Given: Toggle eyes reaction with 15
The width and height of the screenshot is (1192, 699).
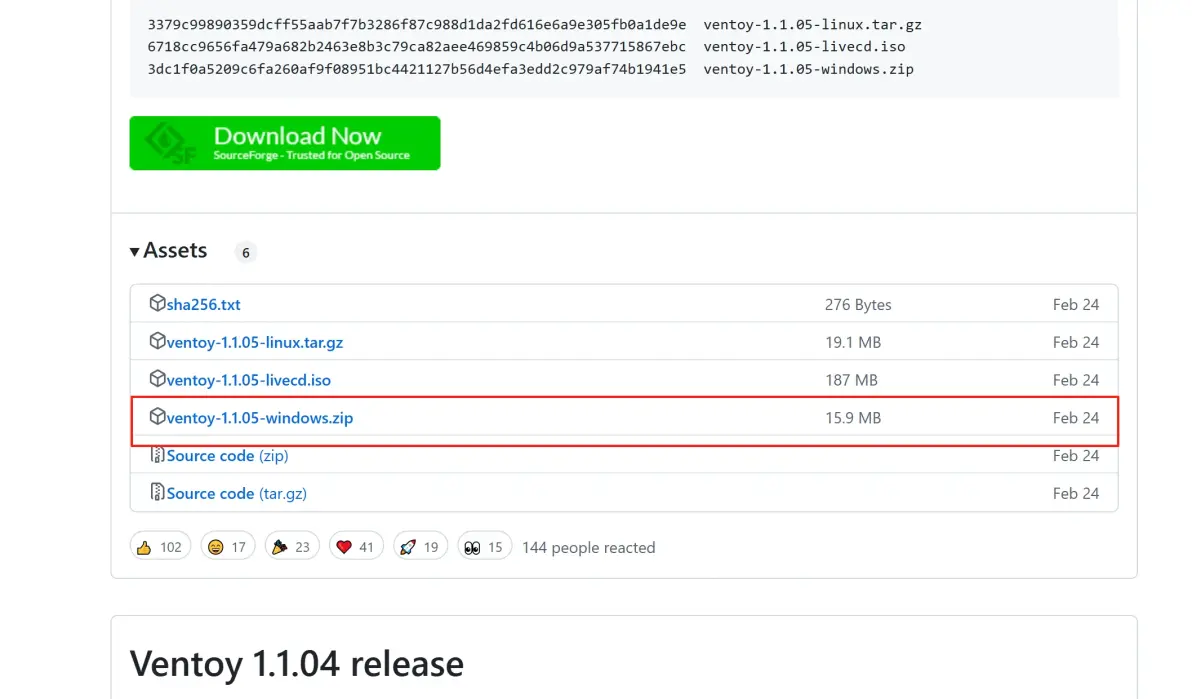Looking at the screenshot, I should point(484,547).
